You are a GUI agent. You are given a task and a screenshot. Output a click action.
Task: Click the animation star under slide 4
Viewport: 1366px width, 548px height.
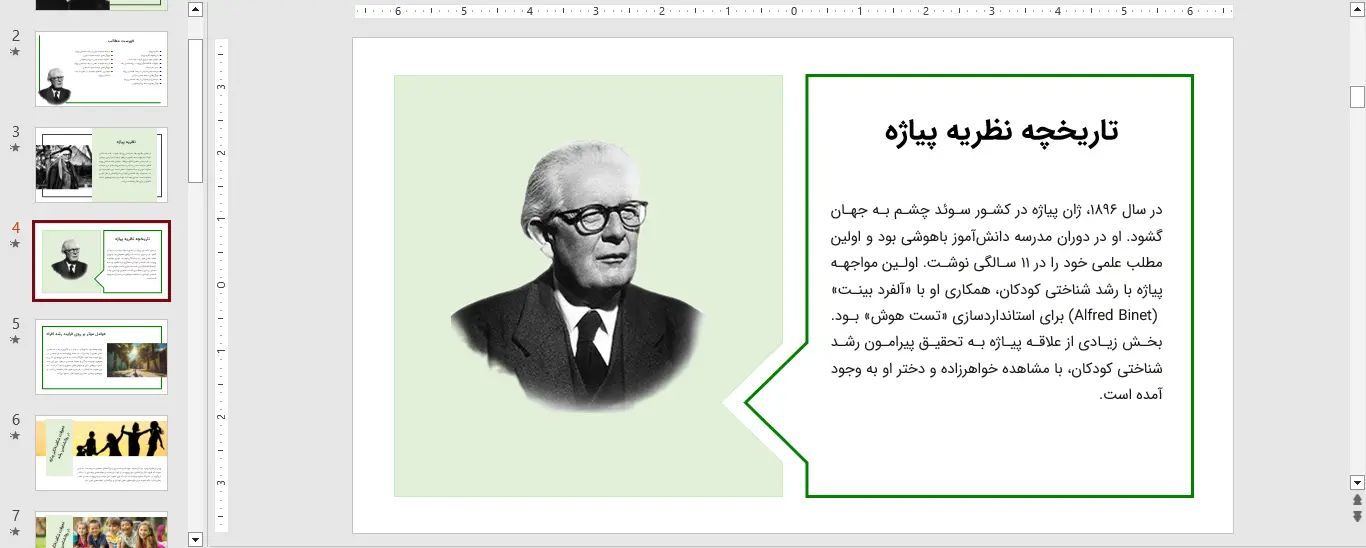point(15,244)
